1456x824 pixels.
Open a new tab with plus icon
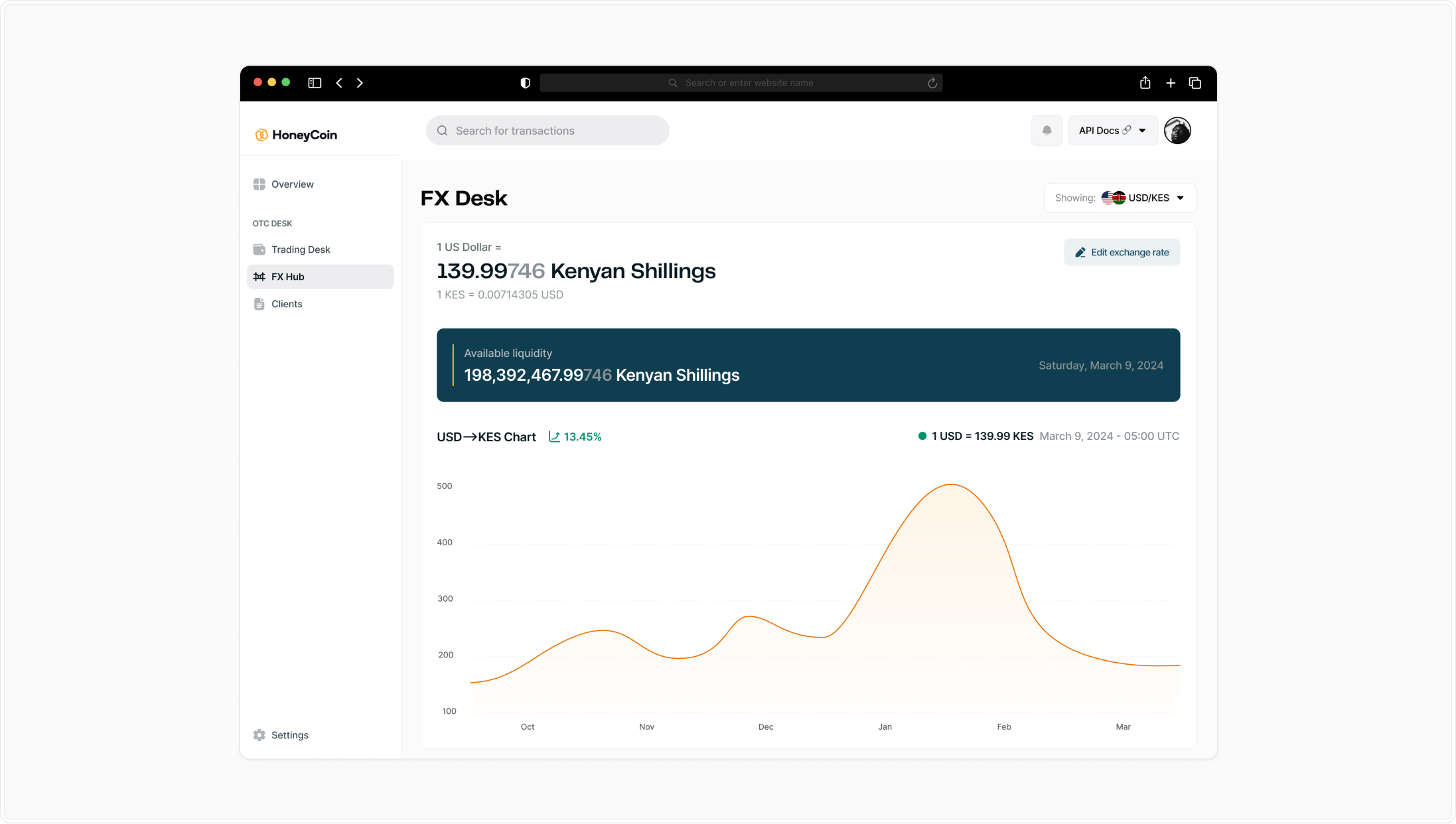[1171, 83]
